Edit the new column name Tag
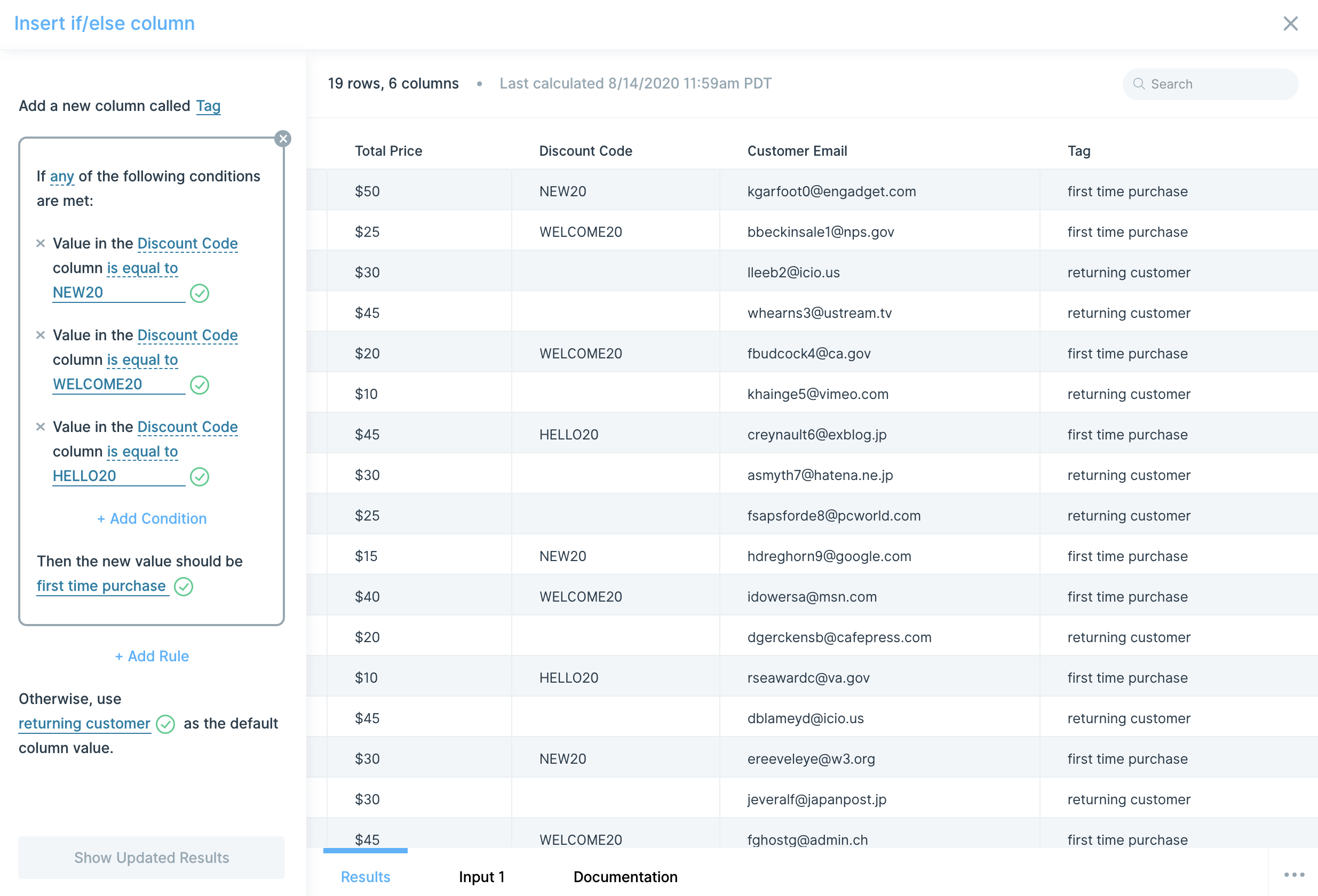Screen dimensions: 1318x896 [x=208, y=106]
